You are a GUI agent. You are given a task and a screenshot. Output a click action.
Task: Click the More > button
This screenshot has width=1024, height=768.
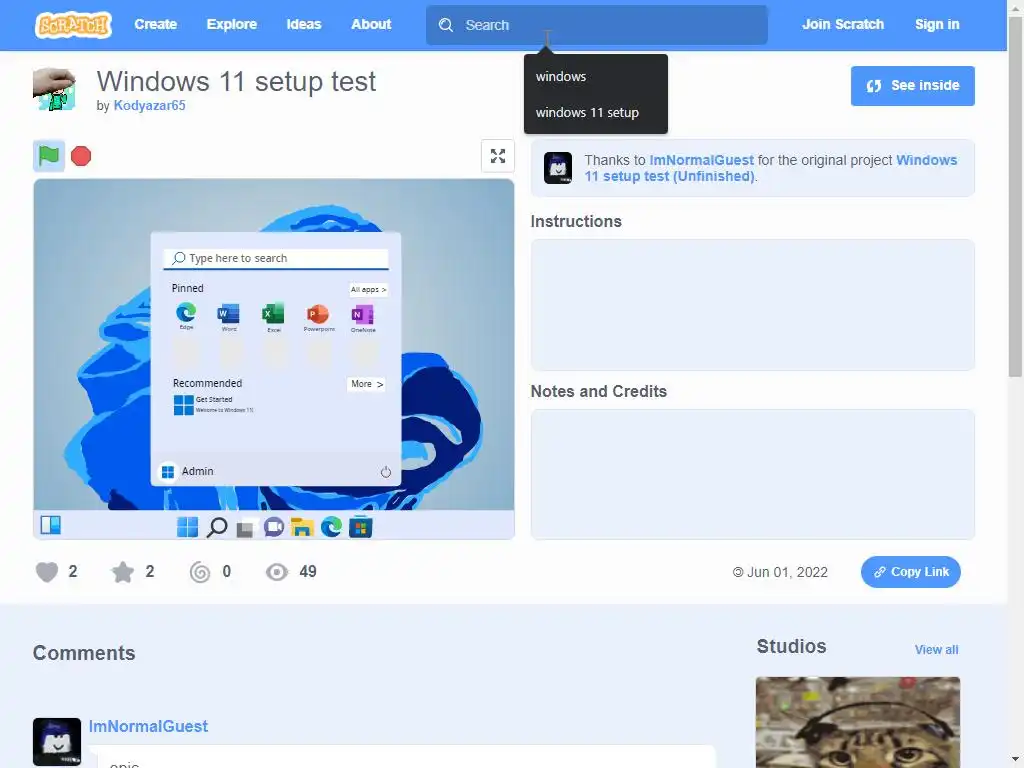coord(366,384)
